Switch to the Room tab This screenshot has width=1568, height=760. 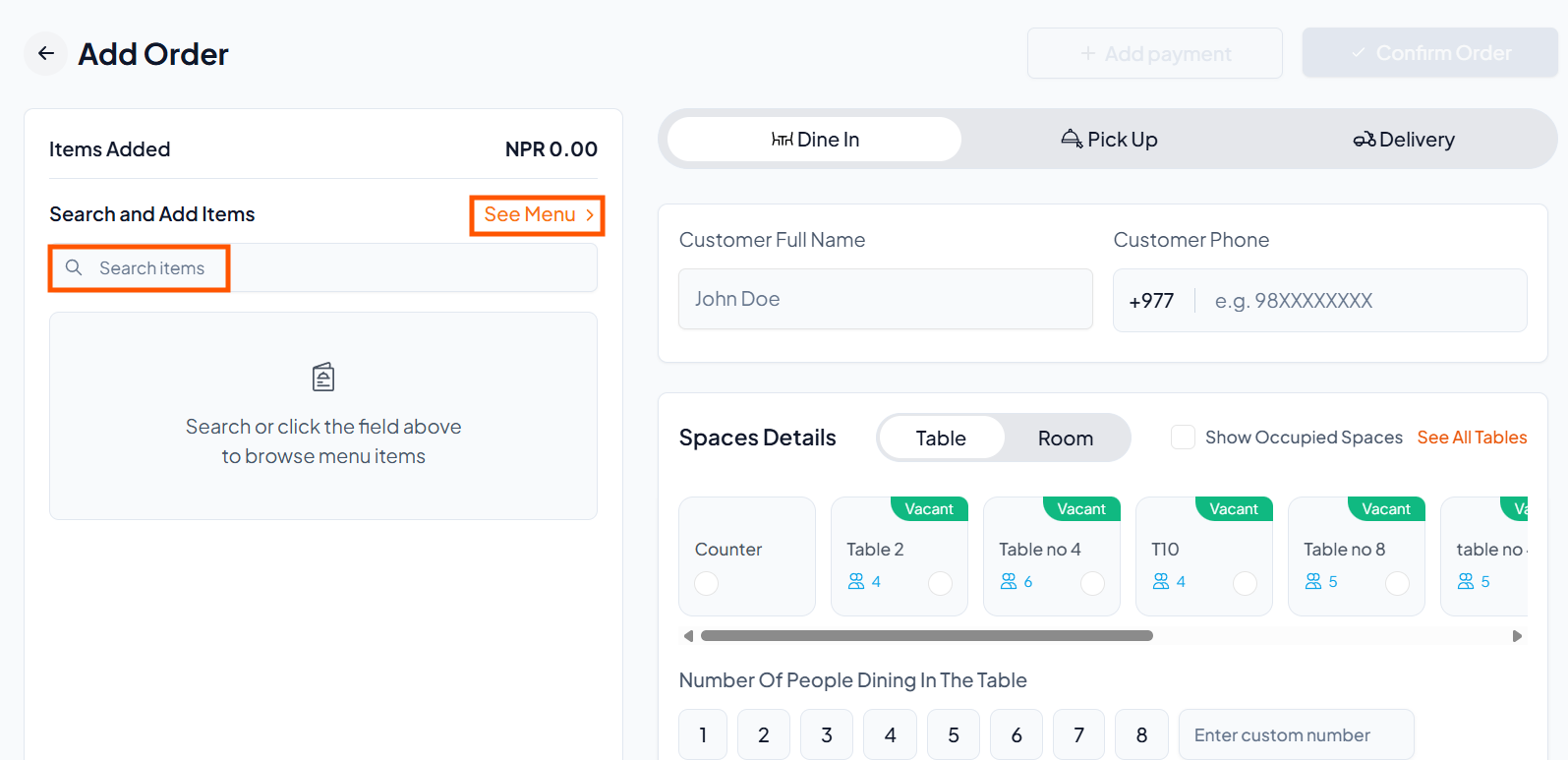(x=1065, y=438)
